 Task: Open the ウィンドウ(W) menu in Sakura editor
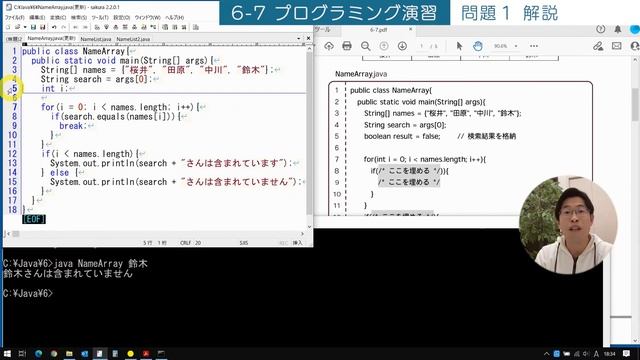point(147,18)
